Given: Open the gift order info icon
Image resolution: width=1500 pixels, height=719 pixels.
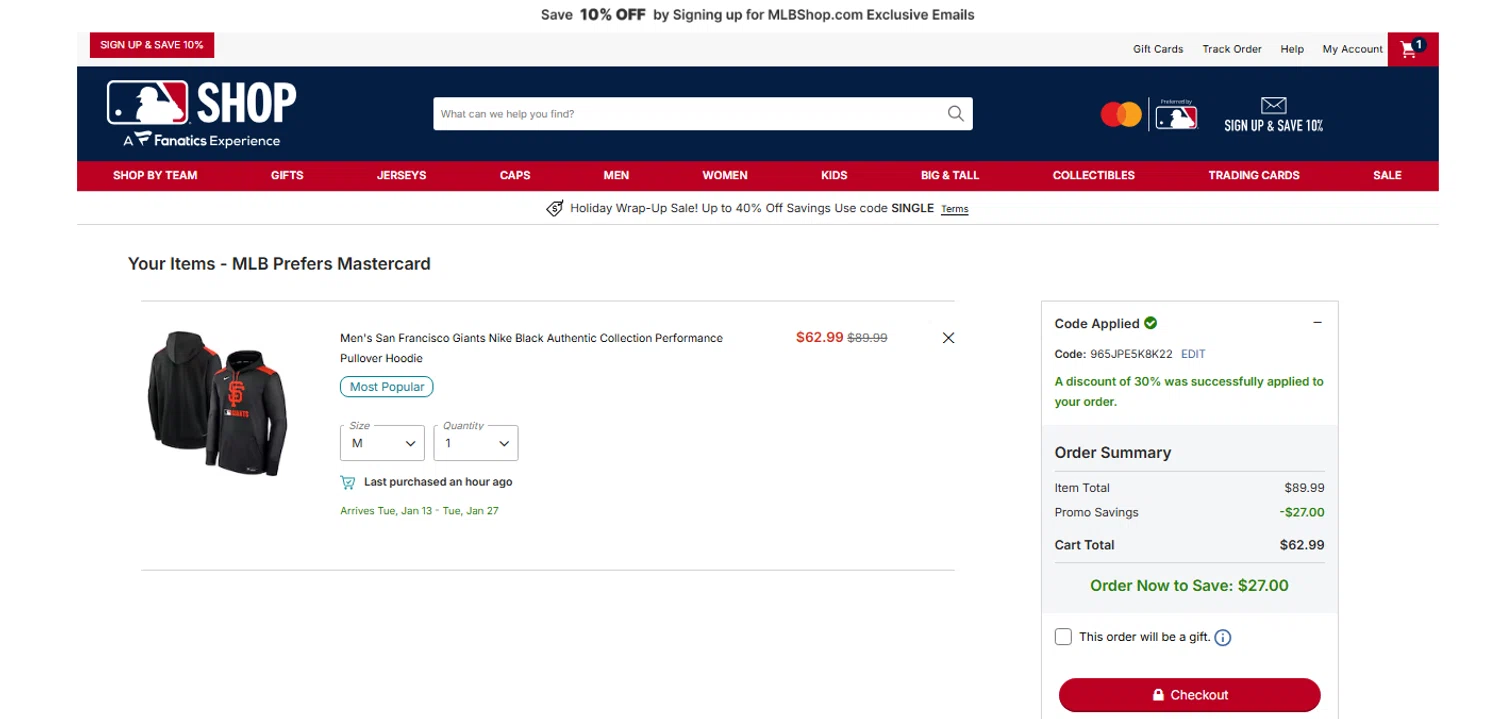Looking at the screenshot, I should (1222, 638).
